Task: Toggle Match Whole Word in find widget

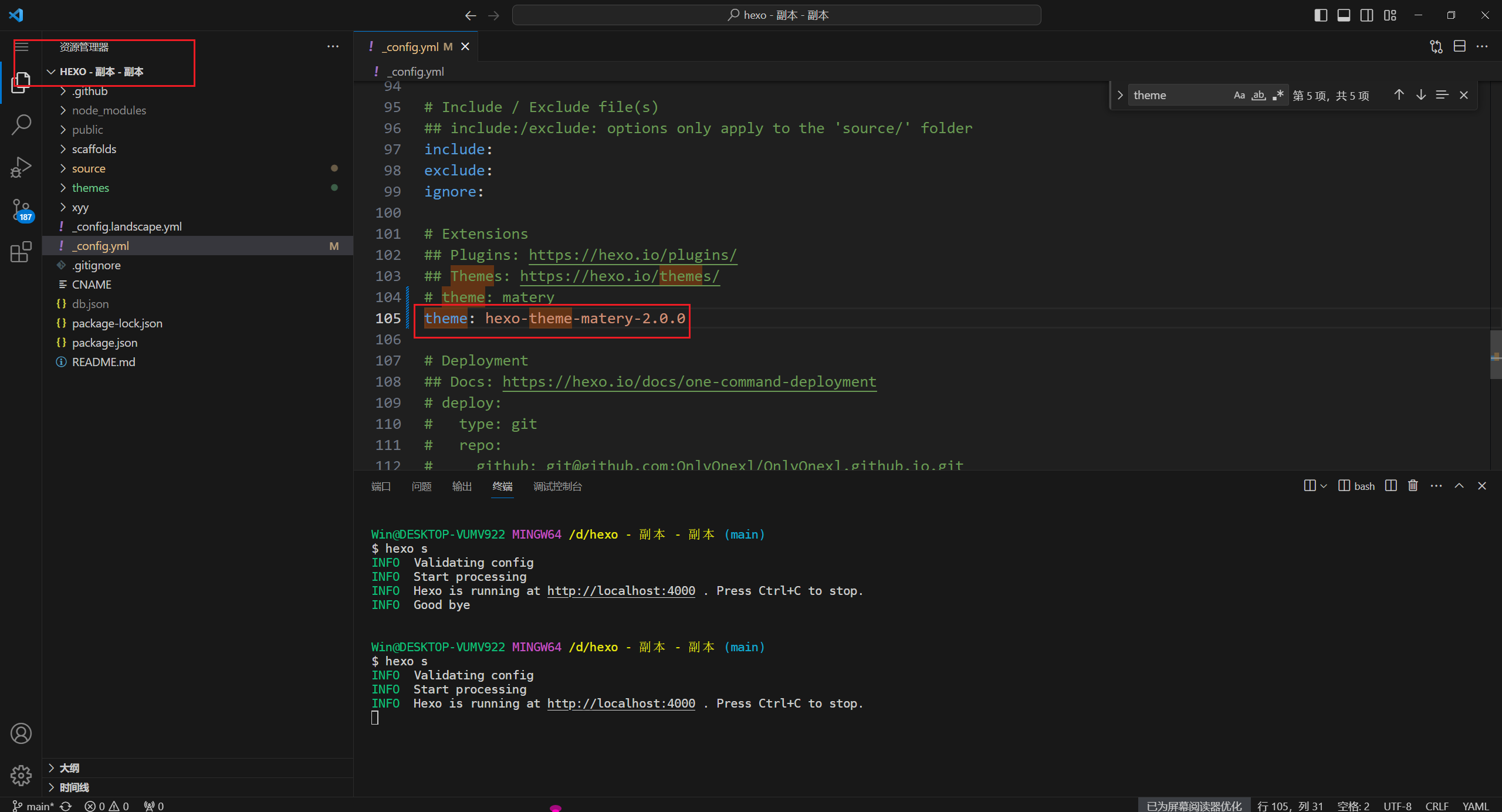Action: (1259, 95)
